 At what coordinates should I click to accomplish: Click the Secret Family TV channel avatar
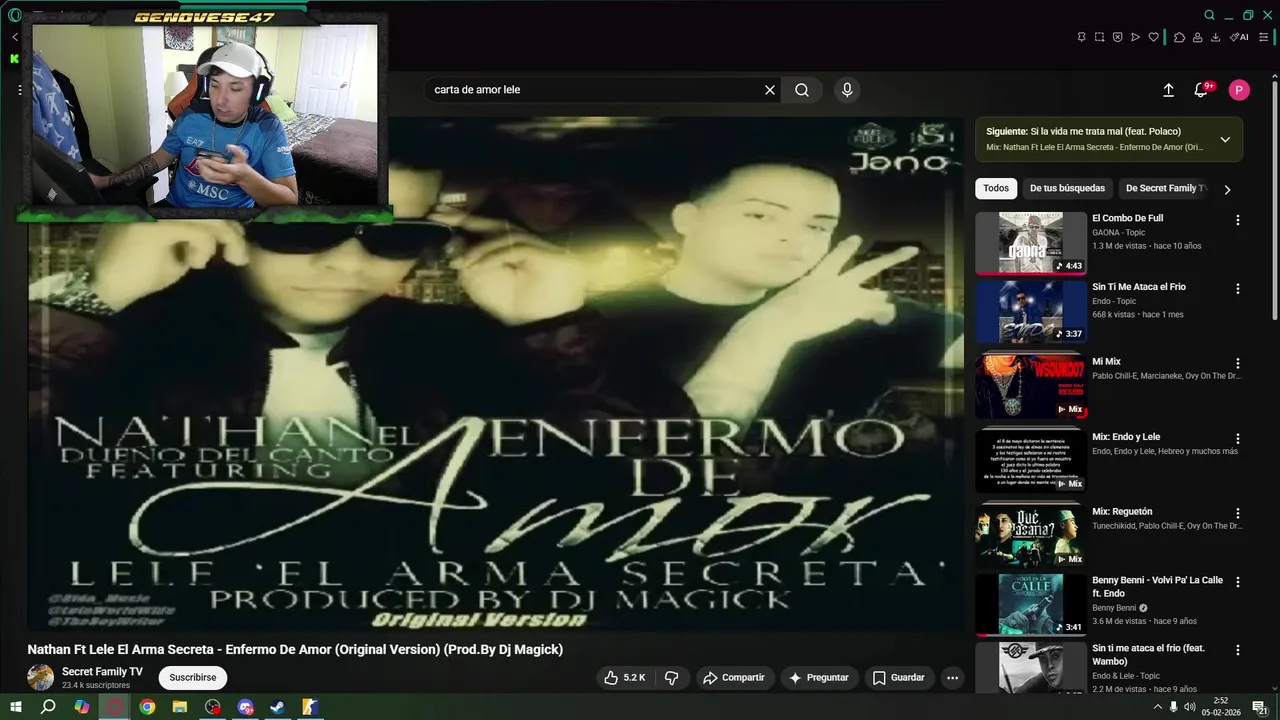point(41,678)
